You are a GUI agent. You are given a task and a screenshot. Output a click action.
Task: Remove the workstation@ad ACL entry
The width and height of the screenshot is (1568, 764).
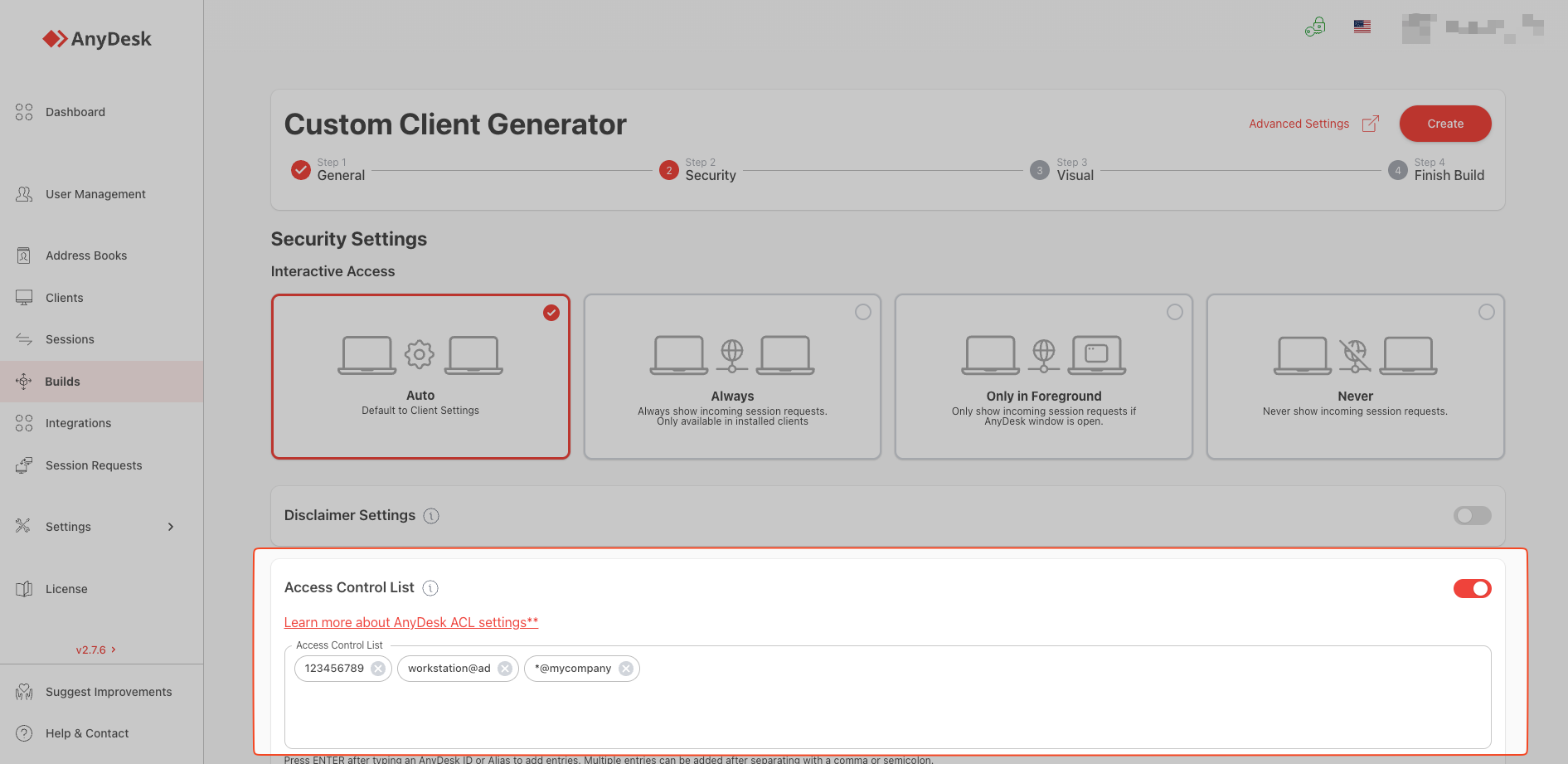pos(505,669)
